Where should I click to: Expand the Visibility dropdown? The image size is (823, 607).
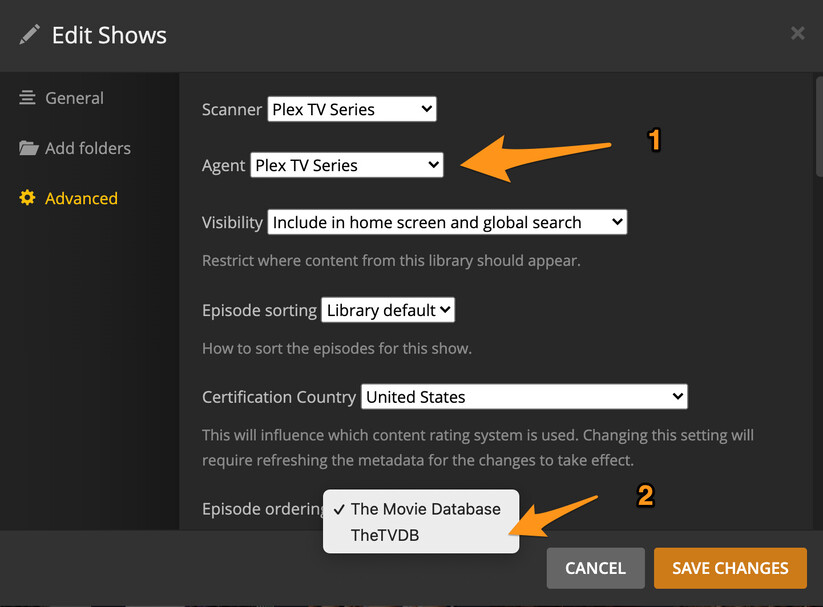(447, 222)
